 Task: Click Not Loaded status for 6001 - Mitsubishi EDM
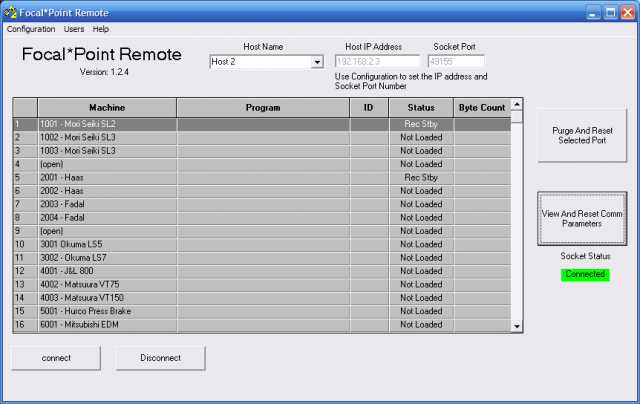[421, 325]
